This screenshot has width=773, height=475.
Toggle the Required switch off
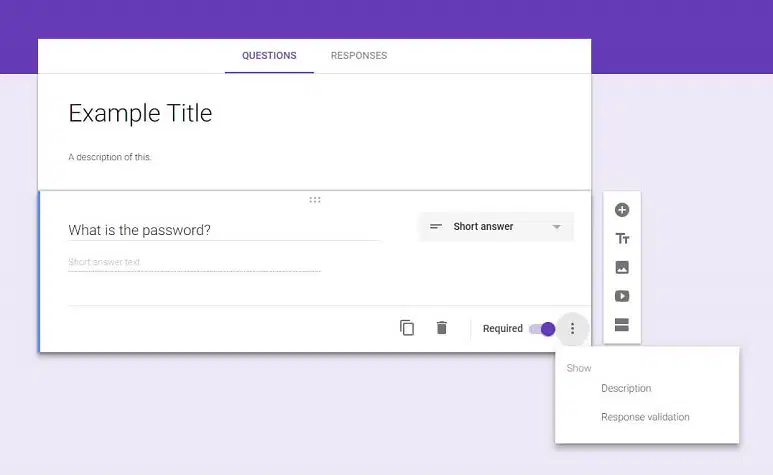542,329
